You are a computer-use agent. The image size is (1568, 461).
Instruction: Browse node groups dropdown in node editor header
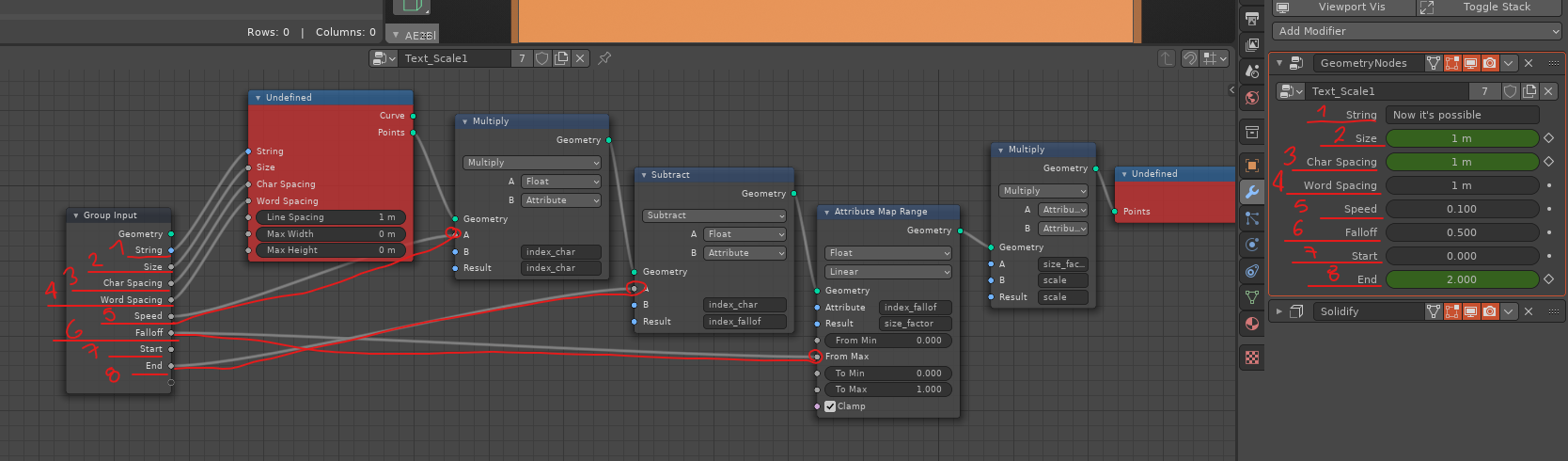click(x=384, y=58)
